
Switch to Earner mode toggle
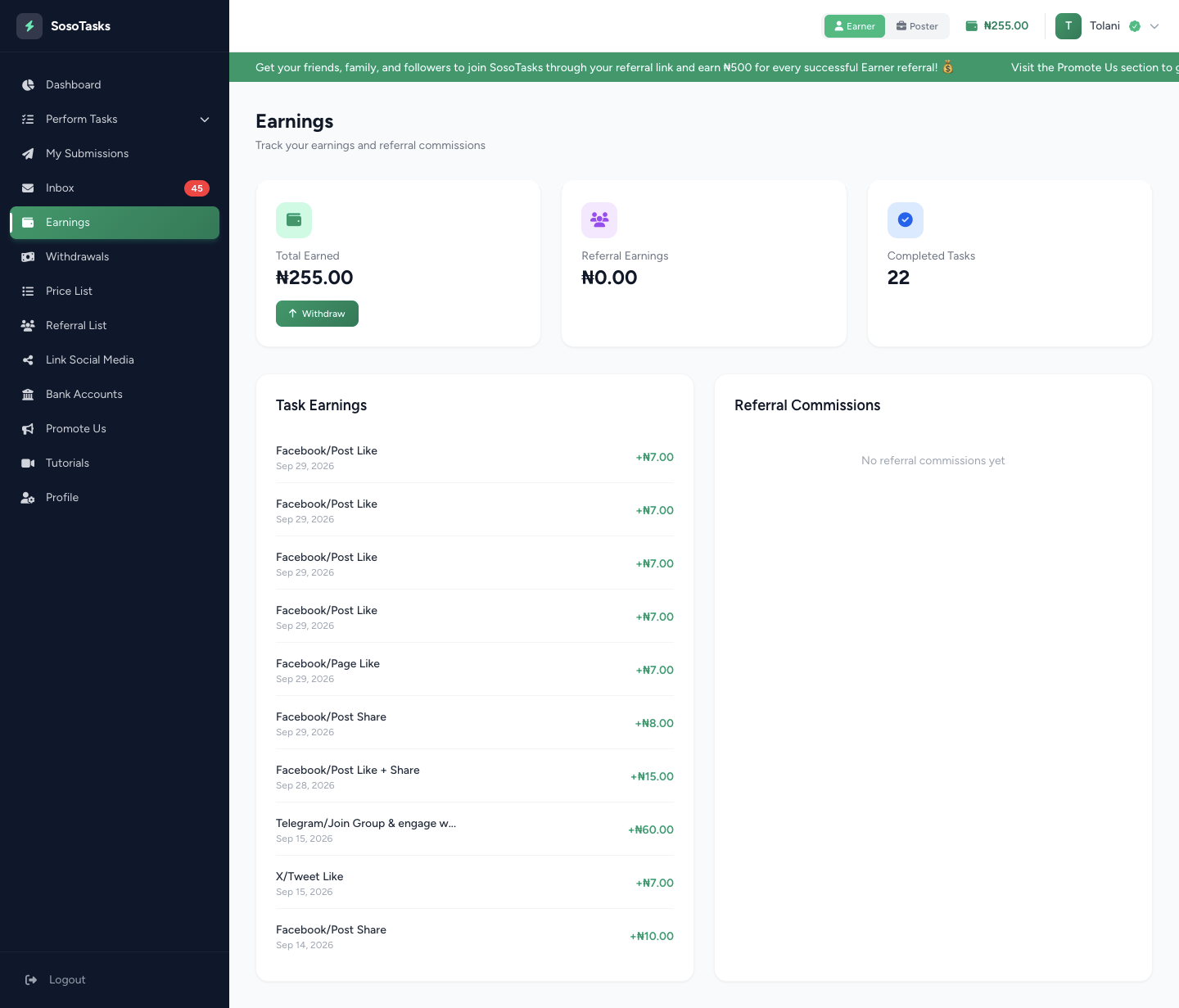click(x=855, y=26)
